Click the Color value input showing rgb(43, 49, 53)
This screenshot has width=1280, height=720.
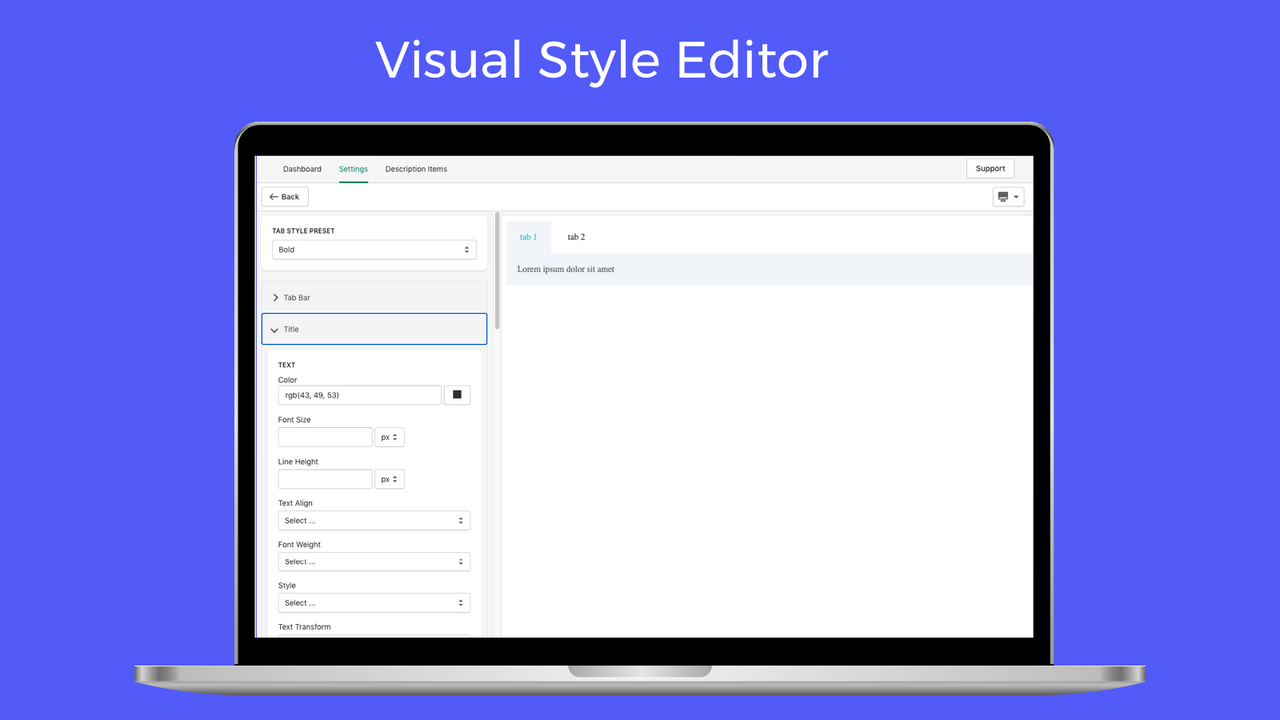[359, 394]
